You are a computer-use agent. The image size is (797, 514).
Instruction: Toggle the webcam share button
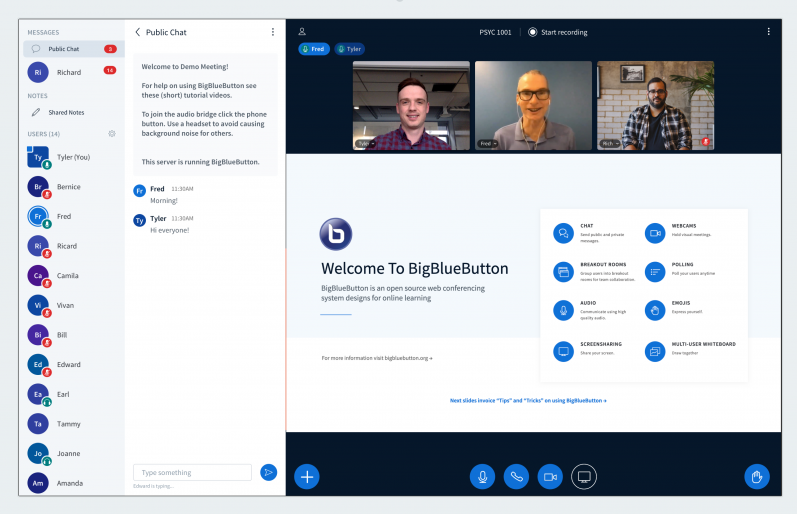[x=550, y=476]
